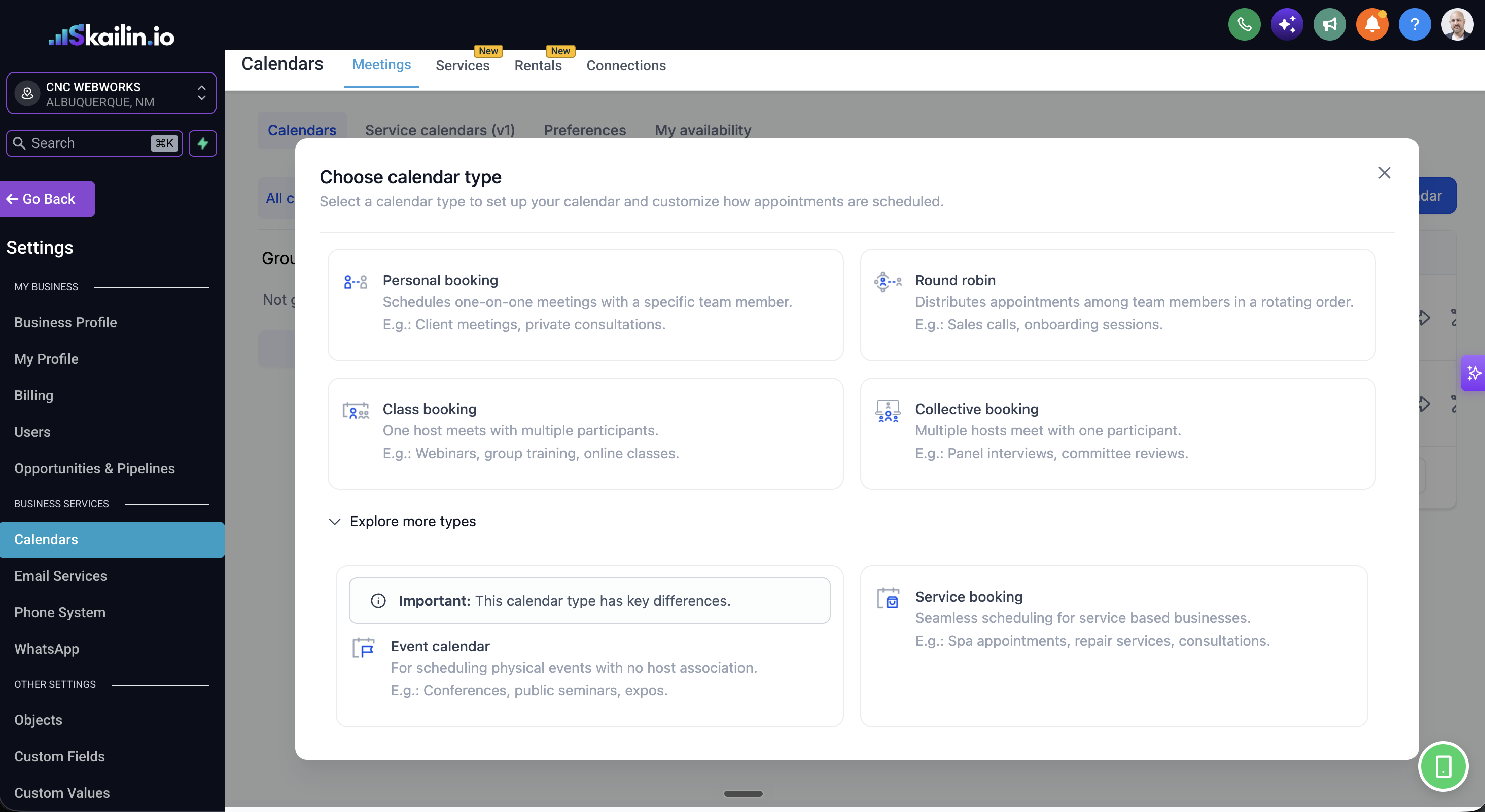The image size is (1485, 812).
Task: Click the lightning bolt quick actions icon
Action: tap(203, 143)
